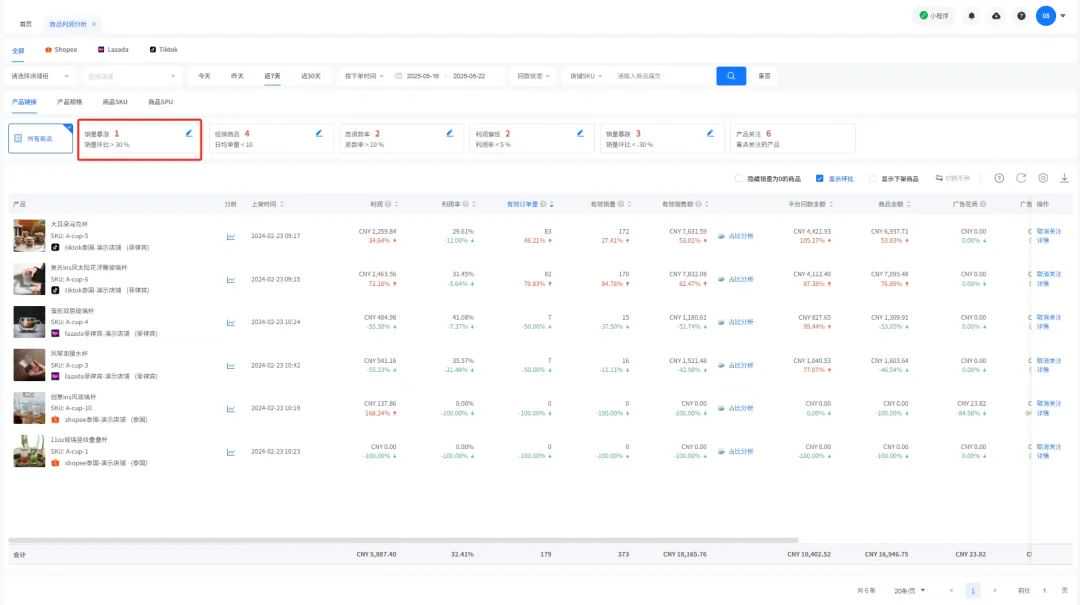The width and height of the screenshot is (1080, 605).
Task: Click the refresh icon above the table
Action: tap(1021, 178)
